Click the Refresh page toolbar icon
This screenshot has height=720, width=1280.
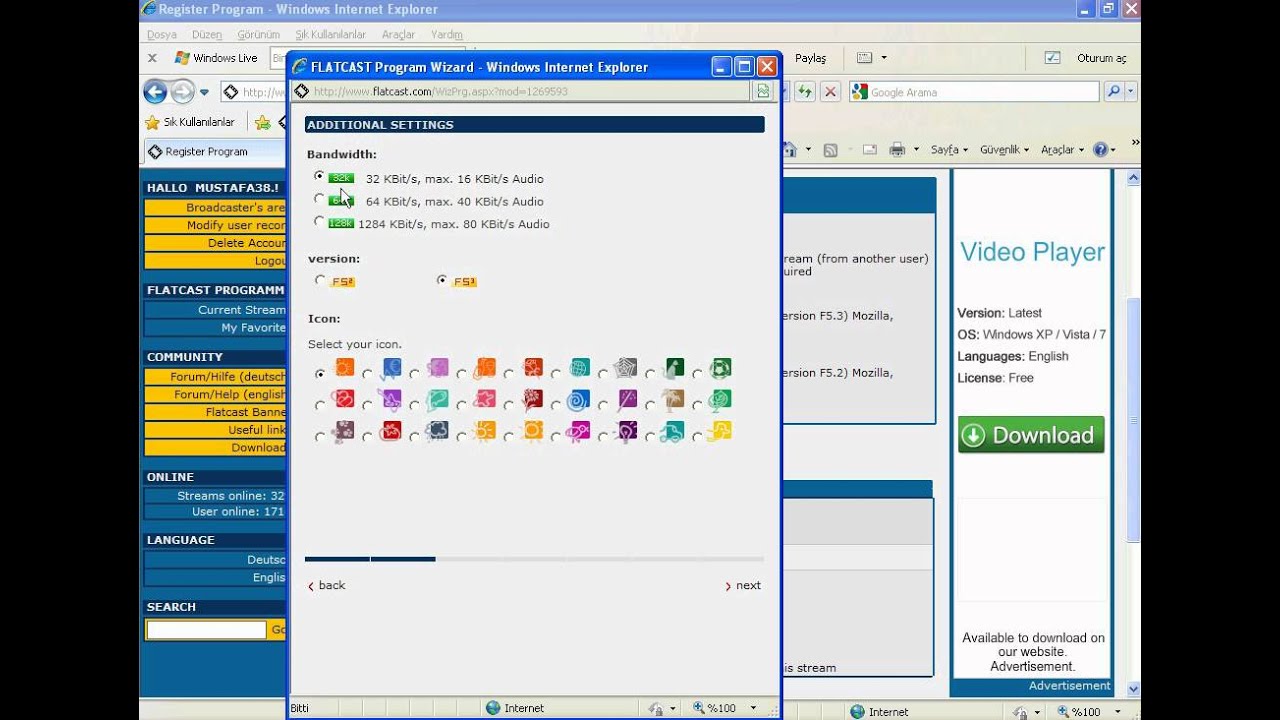[x=805, y=92]
